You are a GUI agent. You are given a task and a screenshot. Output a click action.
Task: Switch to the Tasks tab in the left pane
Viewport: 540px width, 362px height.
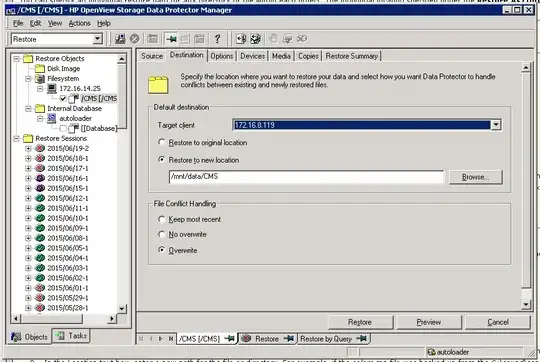pos(72,335)
